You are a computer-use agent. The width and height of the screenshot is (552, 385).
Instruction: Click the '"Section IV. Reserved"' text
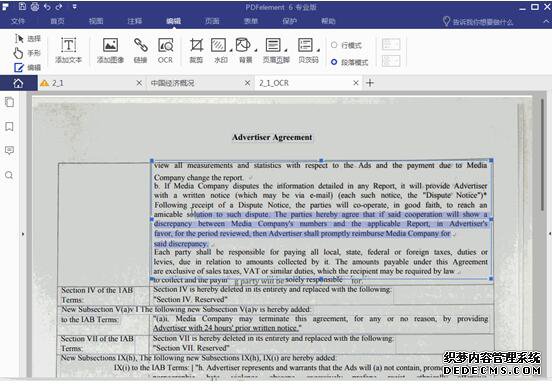(190, 299)
